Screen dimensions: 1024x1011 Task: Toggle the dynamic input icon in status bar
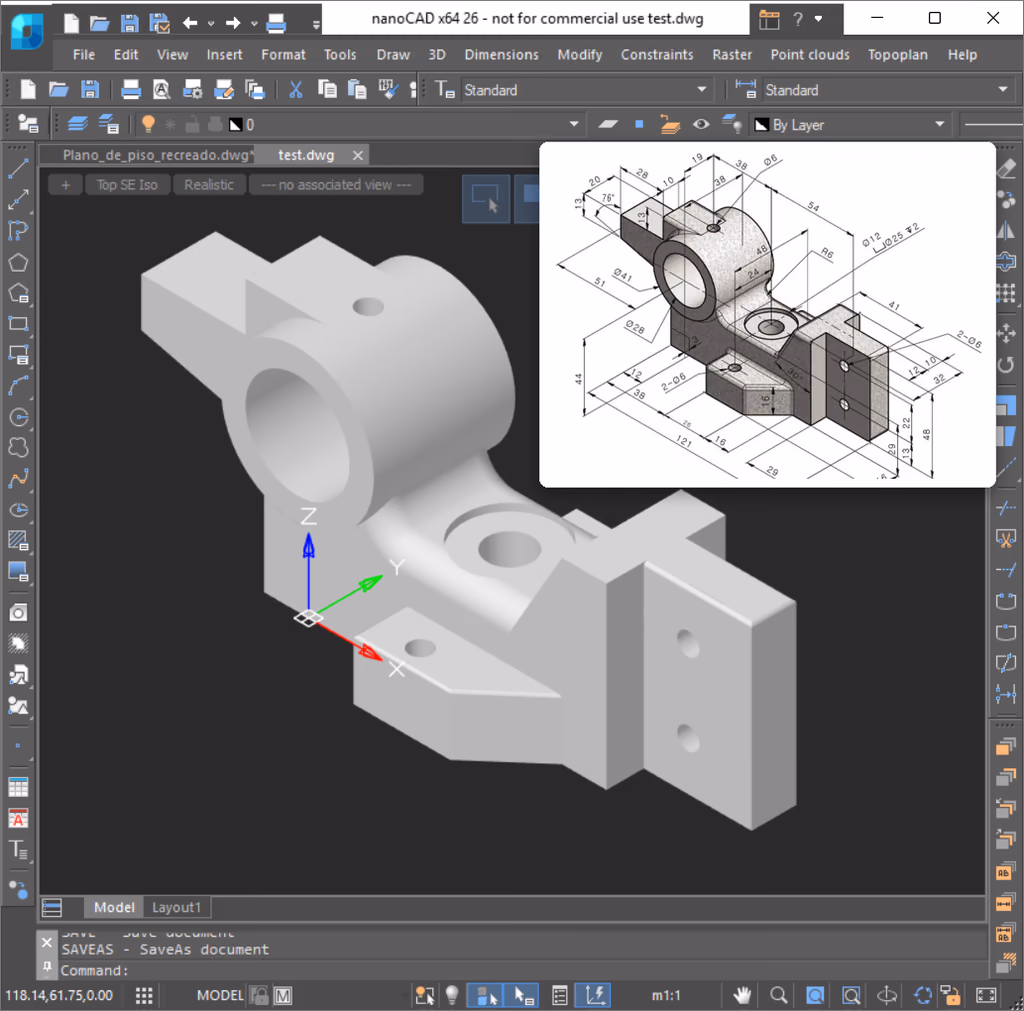[x=593, y=995]
